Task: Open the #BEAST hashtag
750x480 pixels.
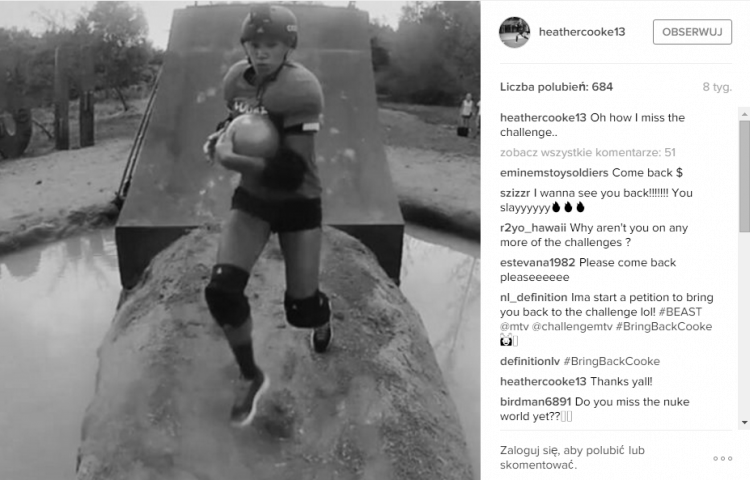Action: (x=680, y=312)
